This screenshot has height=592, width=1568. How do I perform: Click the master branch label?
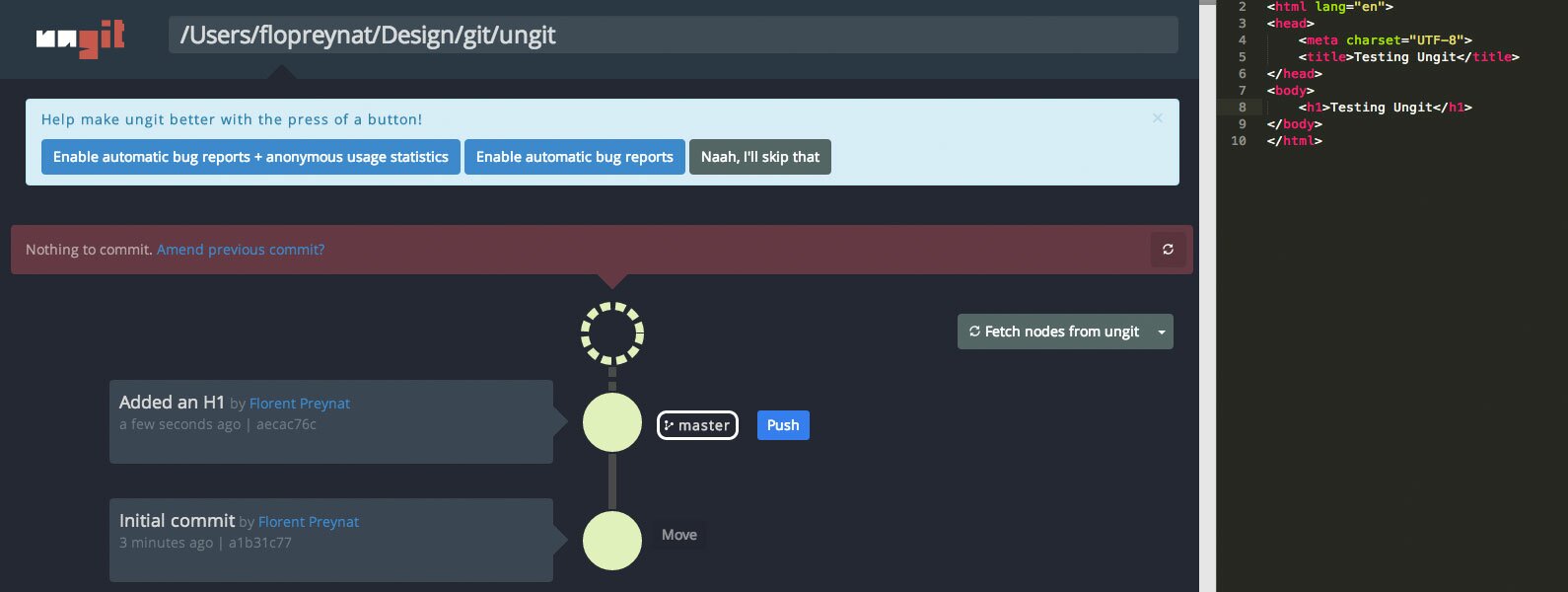[697, 425]
